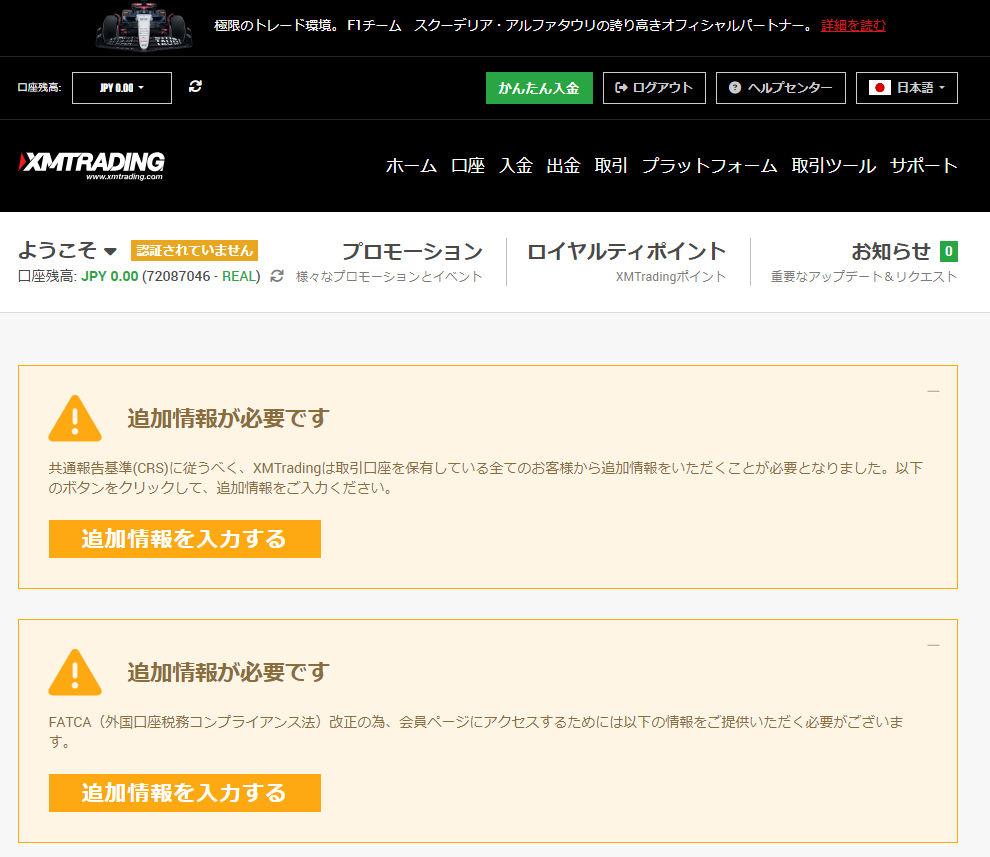
Task: Click the account number 72087046 - REAL text
Action: tap(201, 276)
